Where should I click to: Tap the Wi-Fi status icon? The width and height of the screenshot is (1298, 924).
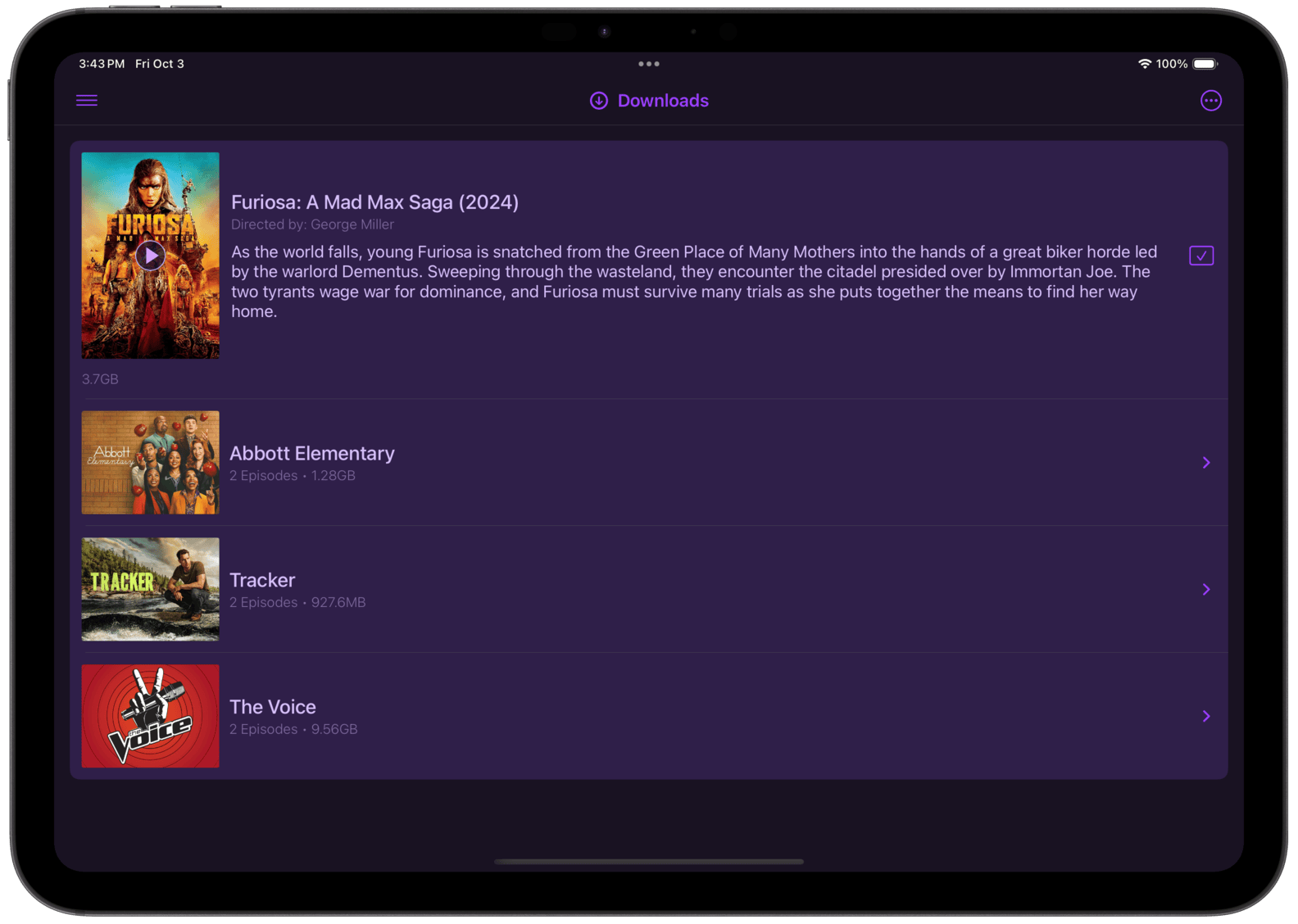[x=1144, y=64]
